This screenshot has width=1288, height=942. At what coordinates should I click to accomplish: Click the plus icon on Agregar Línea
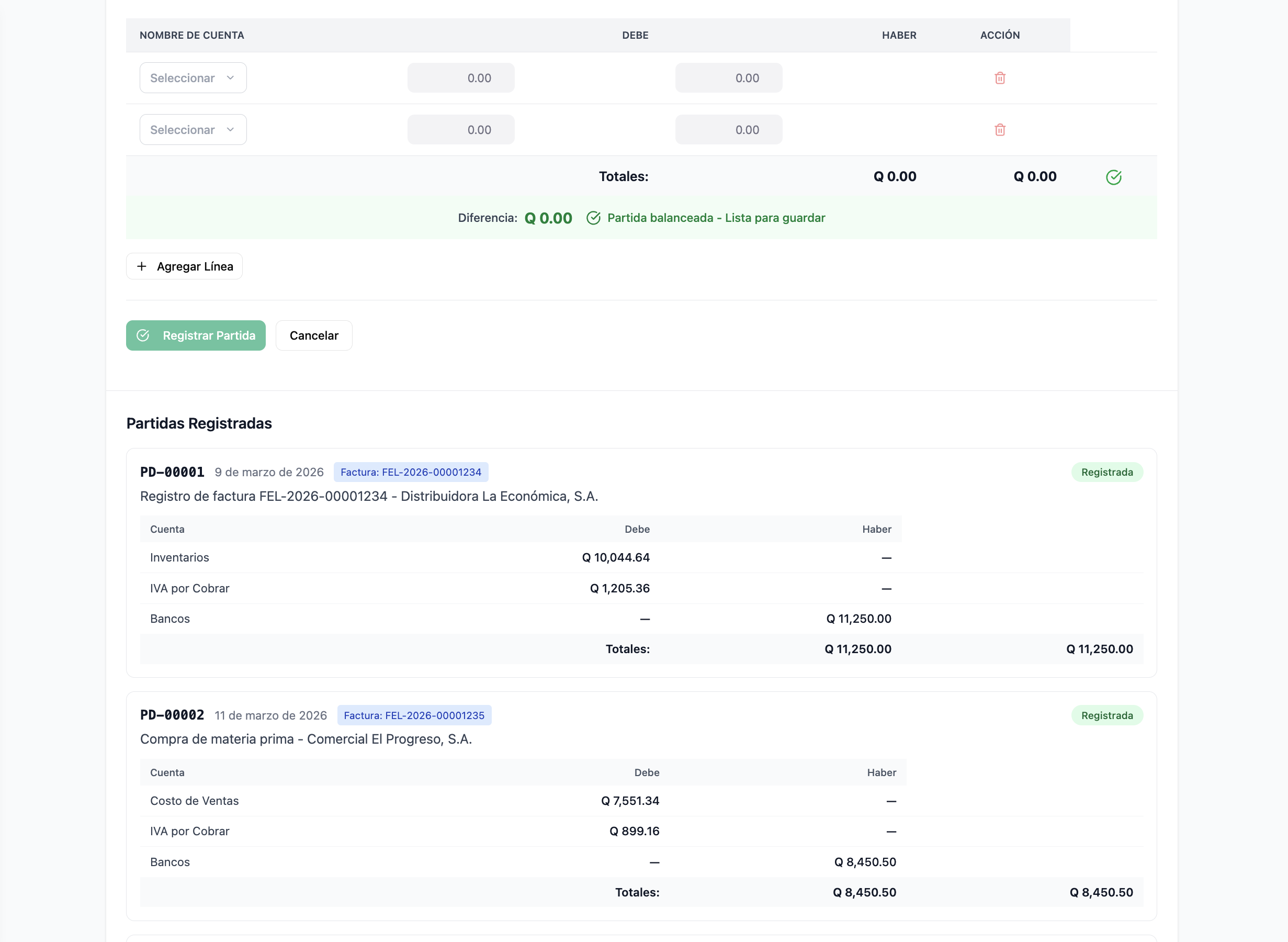[142, 266]
